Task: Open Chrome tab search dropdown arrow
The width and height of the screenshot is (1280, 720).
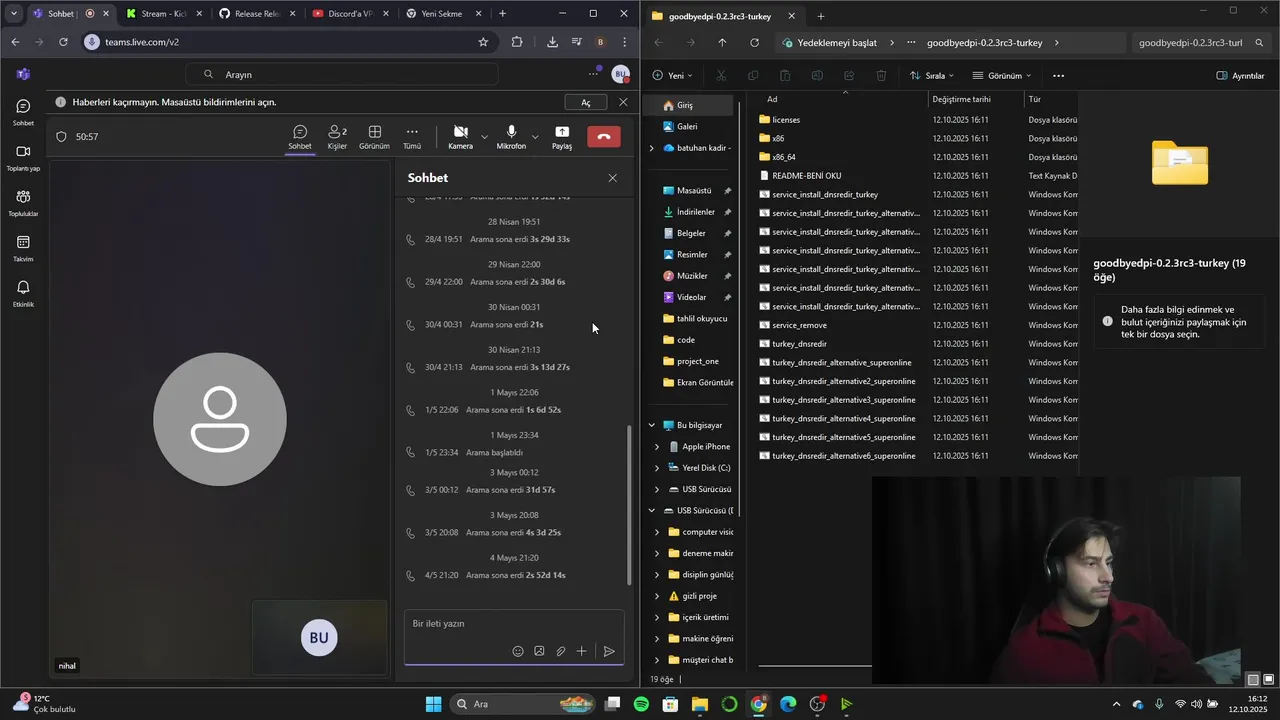Action: click(14, 14)
